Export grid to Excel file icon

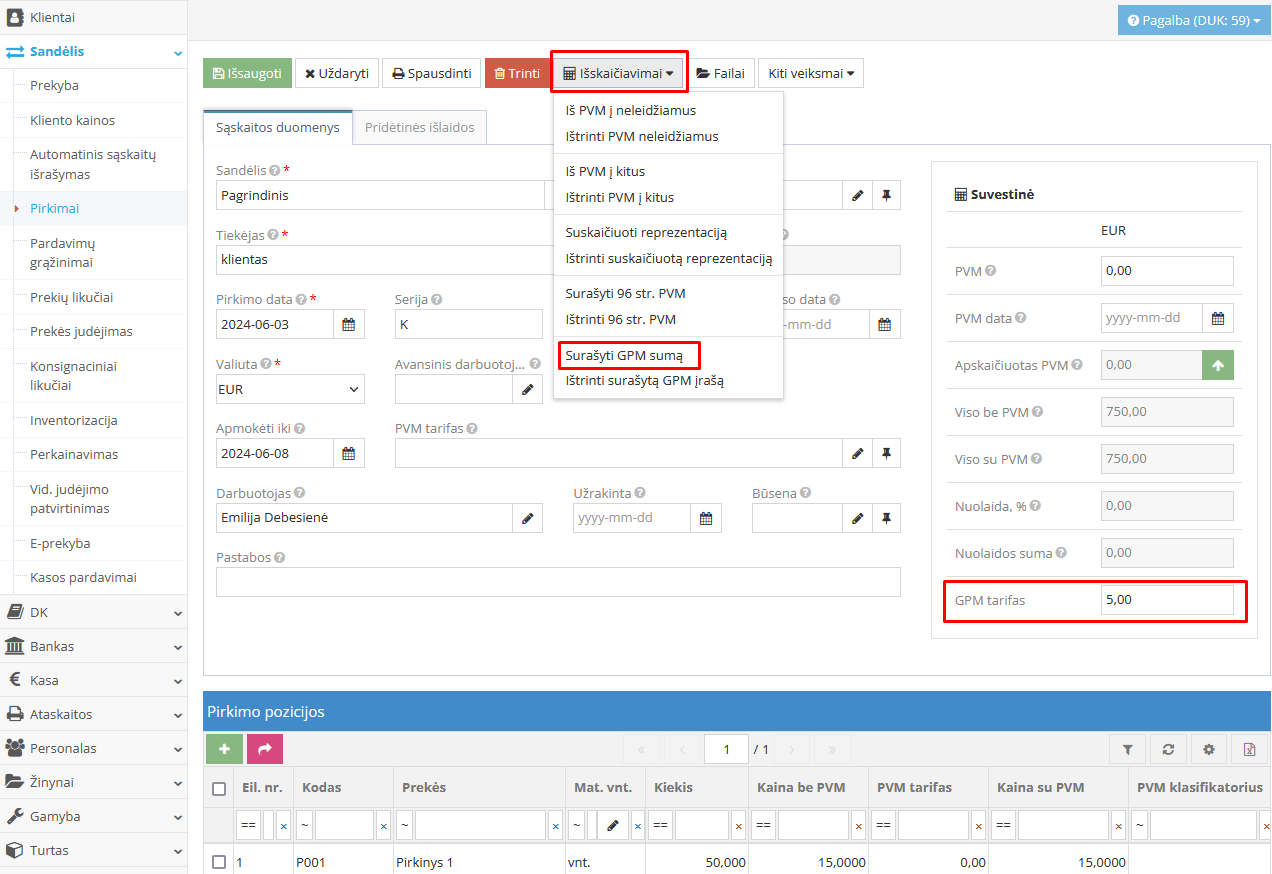[x=1249, y=749]
